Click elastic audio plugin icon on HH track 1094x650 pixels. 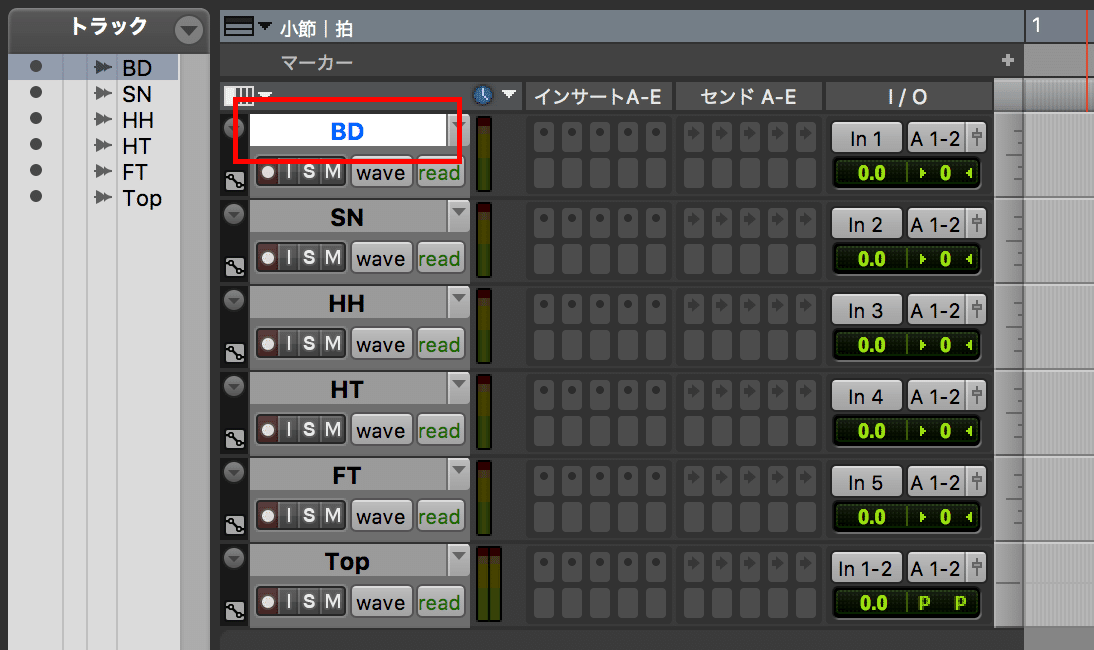234,354
